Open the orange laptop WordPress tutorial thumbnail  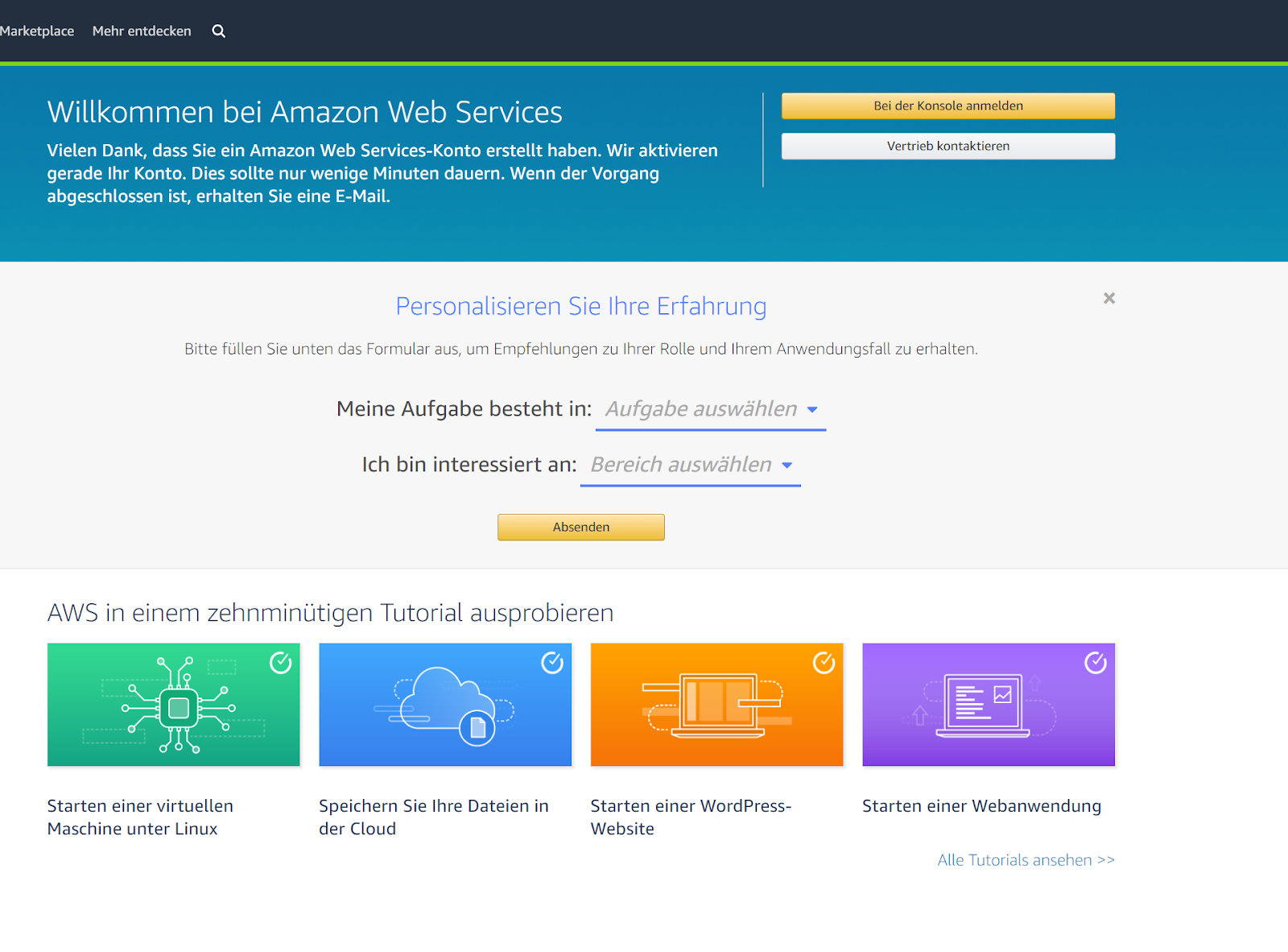tap(716, 705)
